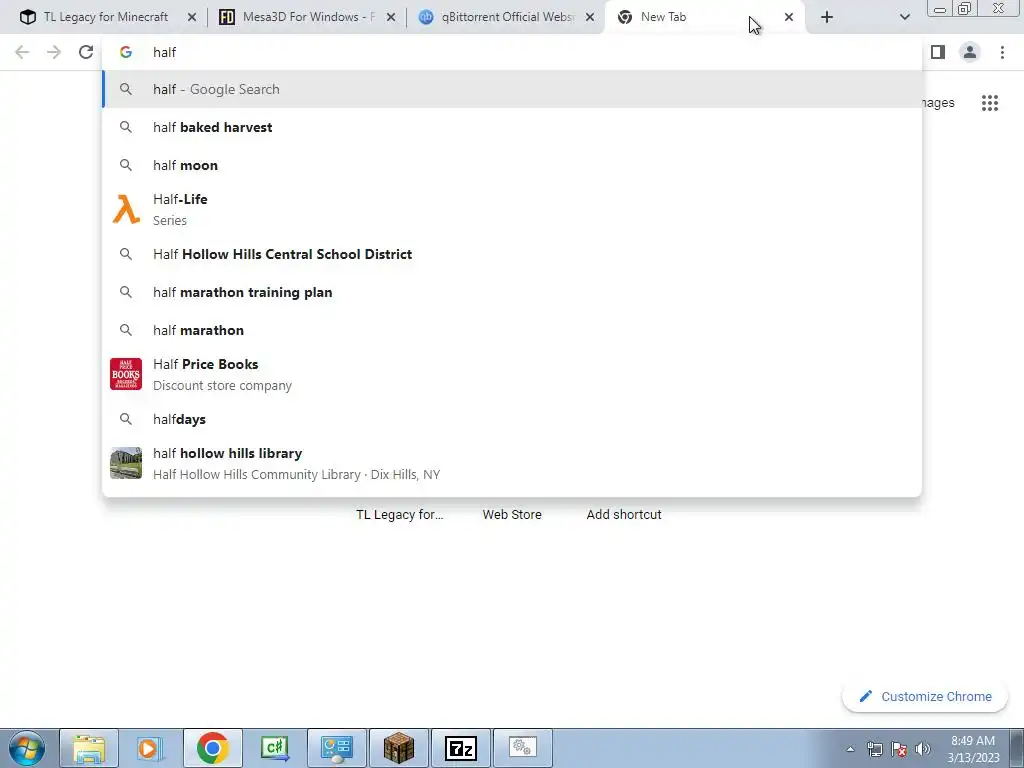
Task: Open the 7-Zip taskbar icon
Action: pyautogui.click(x=460, y=748)
